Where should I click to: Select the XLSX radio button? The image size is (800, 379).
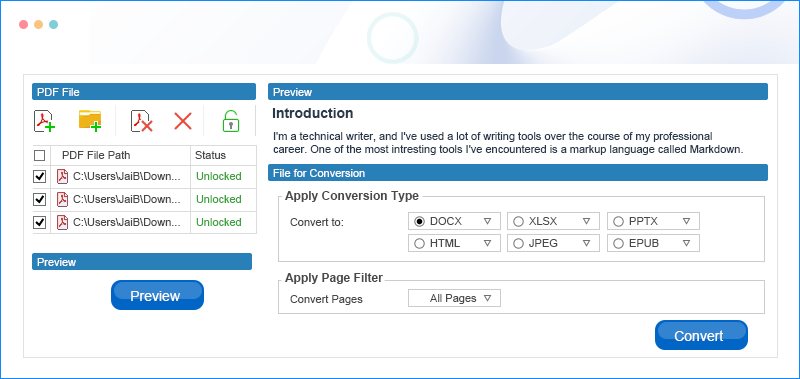518,221
